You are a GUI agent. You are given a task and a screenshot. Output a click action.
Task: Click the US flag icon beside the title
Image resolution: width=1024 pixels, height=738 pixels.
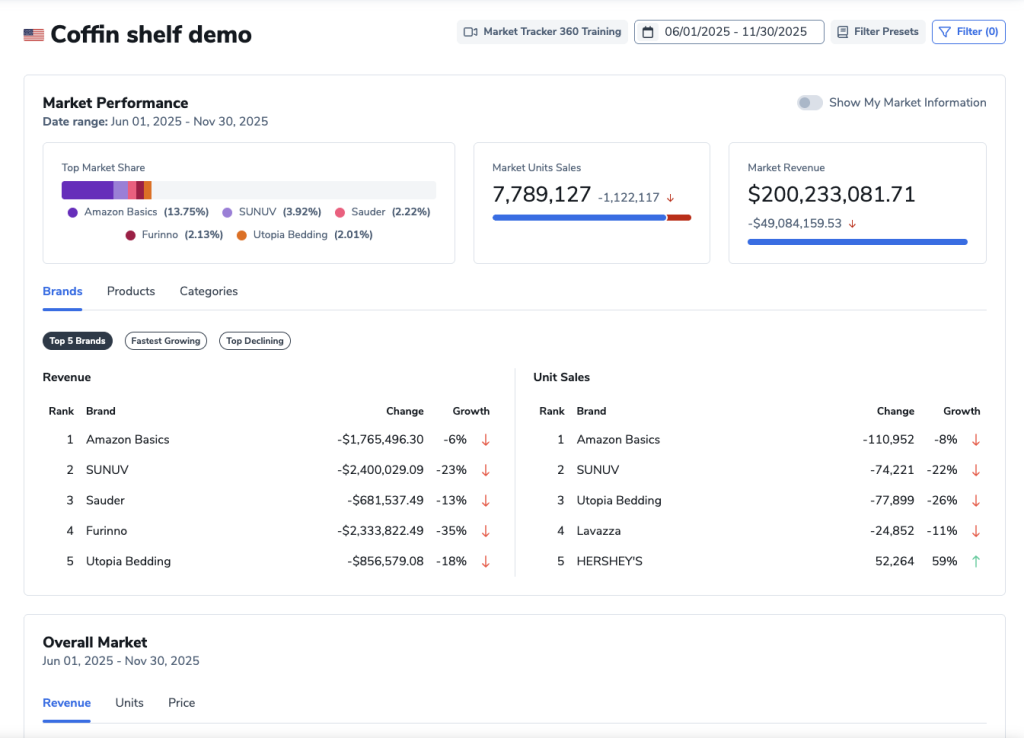(33, 35)
